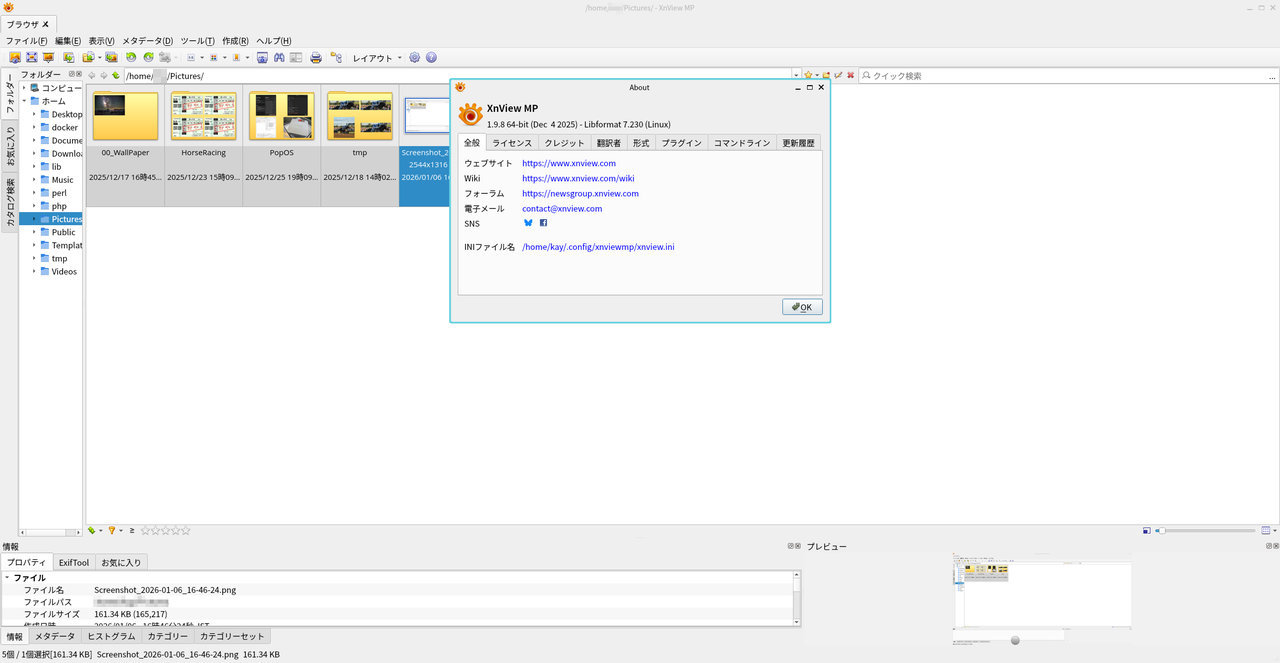
Task: Select the ExifTool tab in the info panel
Action: tap(74, 562)
